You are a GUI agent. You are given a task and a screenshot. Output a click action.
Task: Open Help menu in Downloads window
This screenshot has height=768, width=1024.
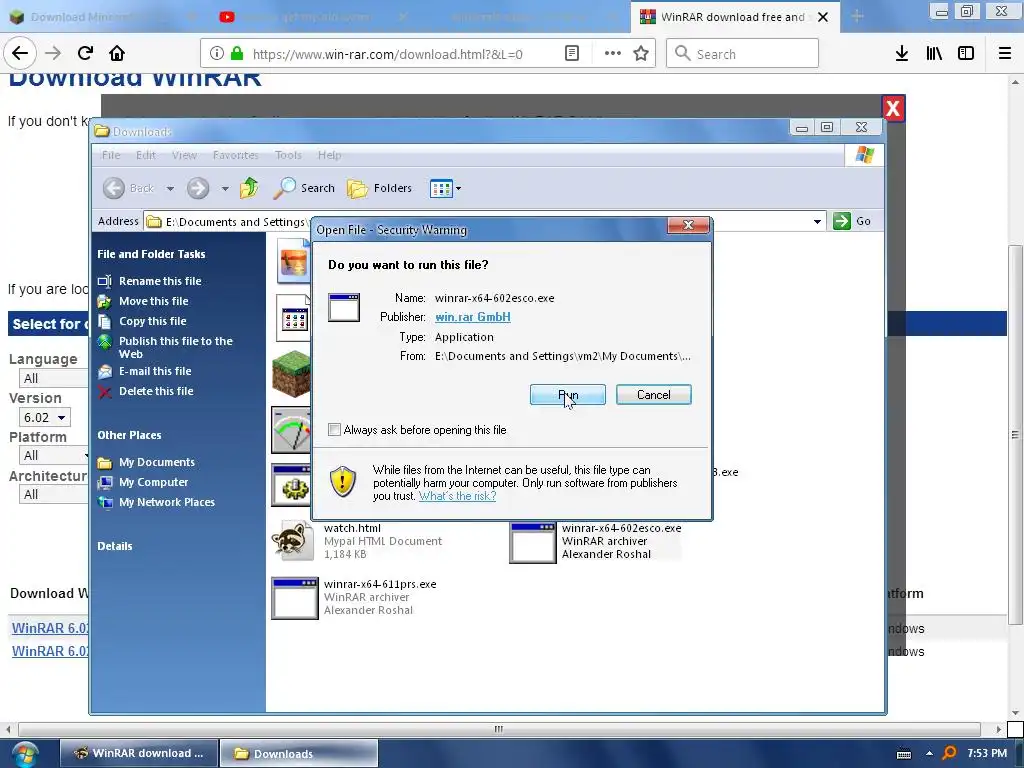(329, 155)
